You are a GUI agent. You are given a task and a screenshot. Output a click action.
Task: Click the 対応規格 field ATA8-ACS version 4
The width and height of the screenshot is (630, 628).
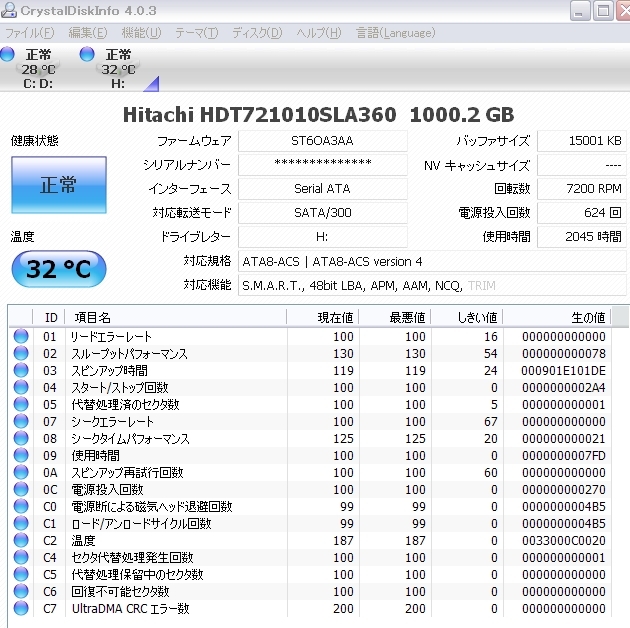point(432,262)
